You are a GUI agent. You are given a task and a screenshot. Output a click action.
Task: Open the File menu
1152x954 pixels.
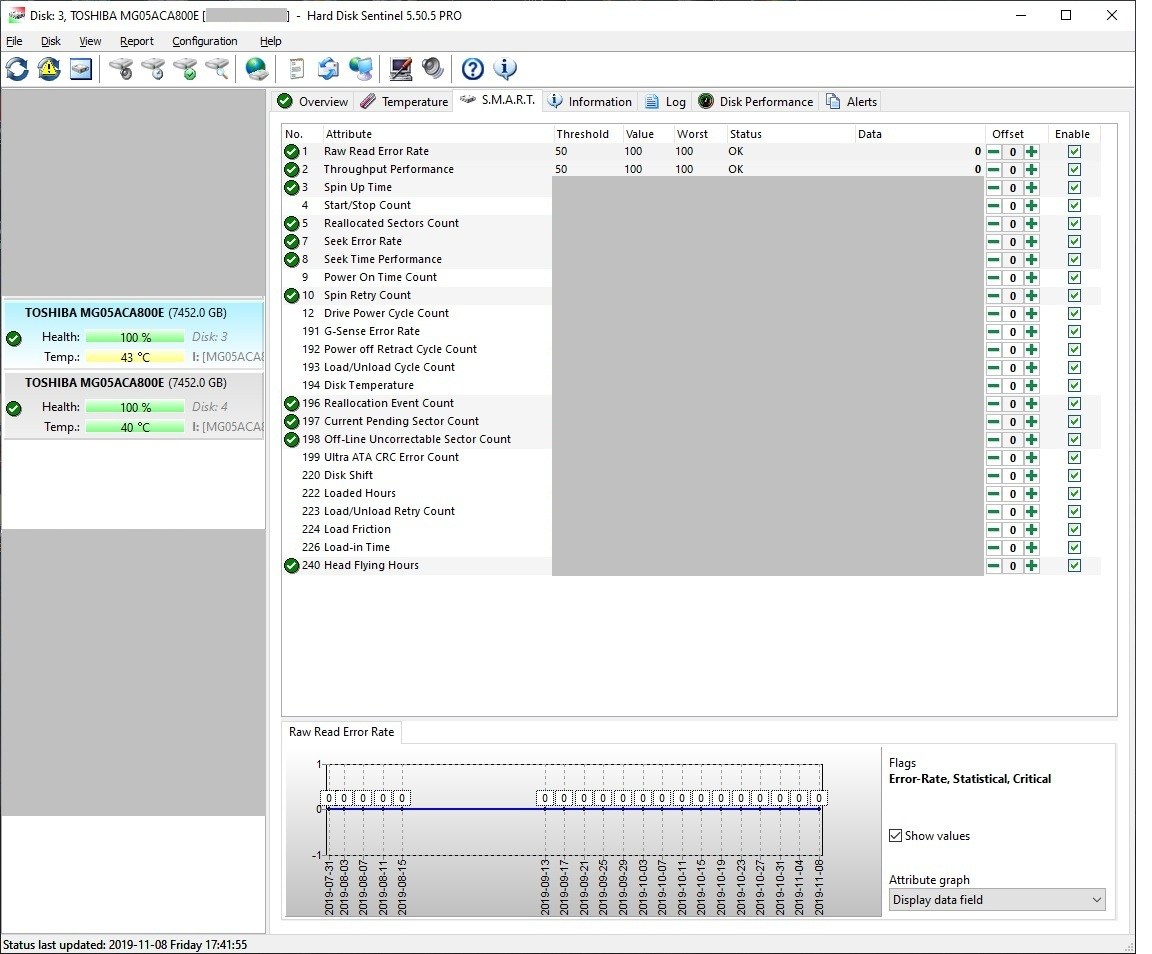coord(14,41)
